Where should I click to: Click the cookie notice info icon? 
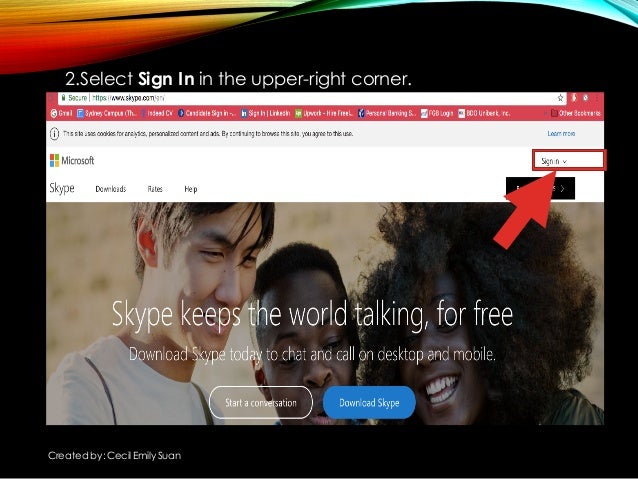[x=55, y=133]
